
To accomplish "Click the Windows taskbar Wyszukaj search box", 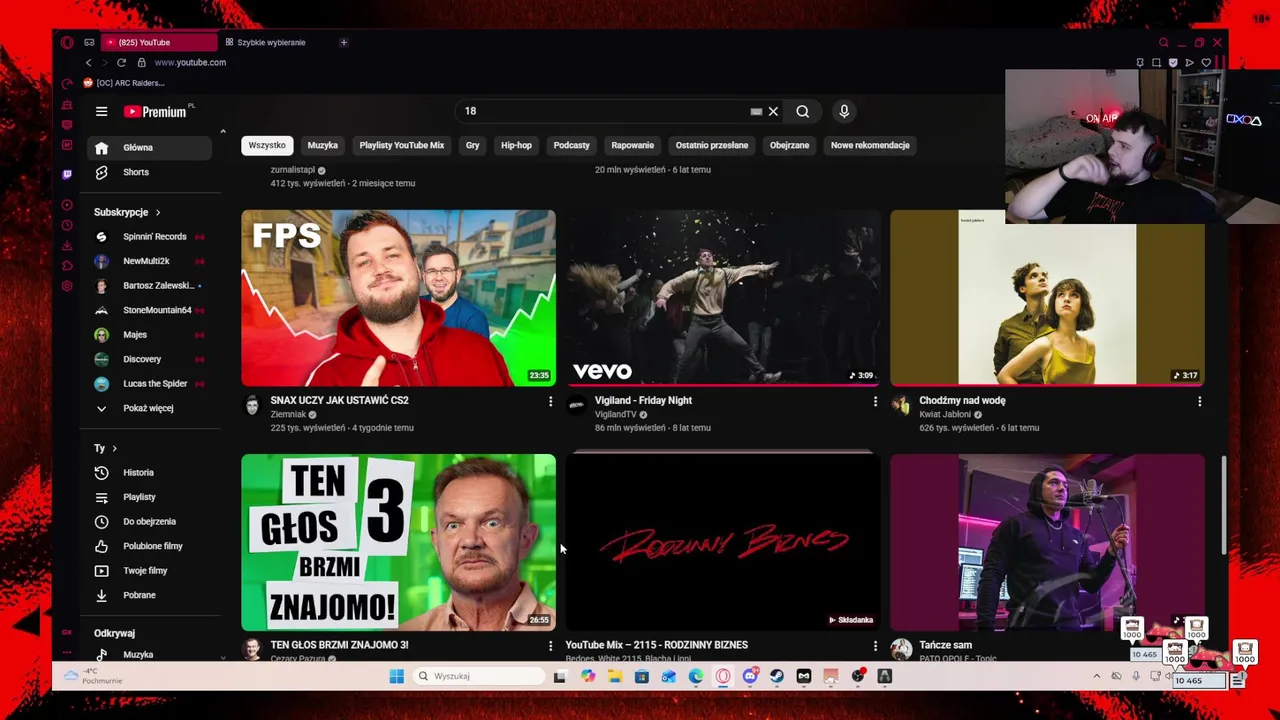I will pos(478,676).
